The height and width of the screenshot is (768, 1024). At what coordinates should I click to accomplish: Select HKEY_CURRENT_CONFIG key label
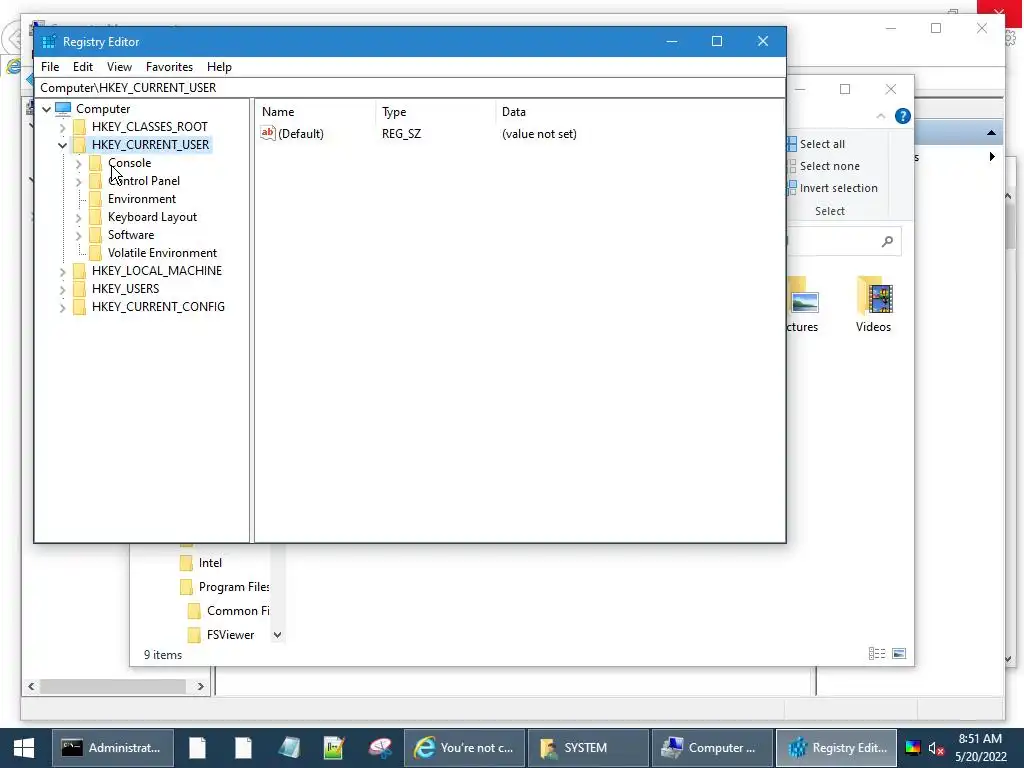(158, 306)
